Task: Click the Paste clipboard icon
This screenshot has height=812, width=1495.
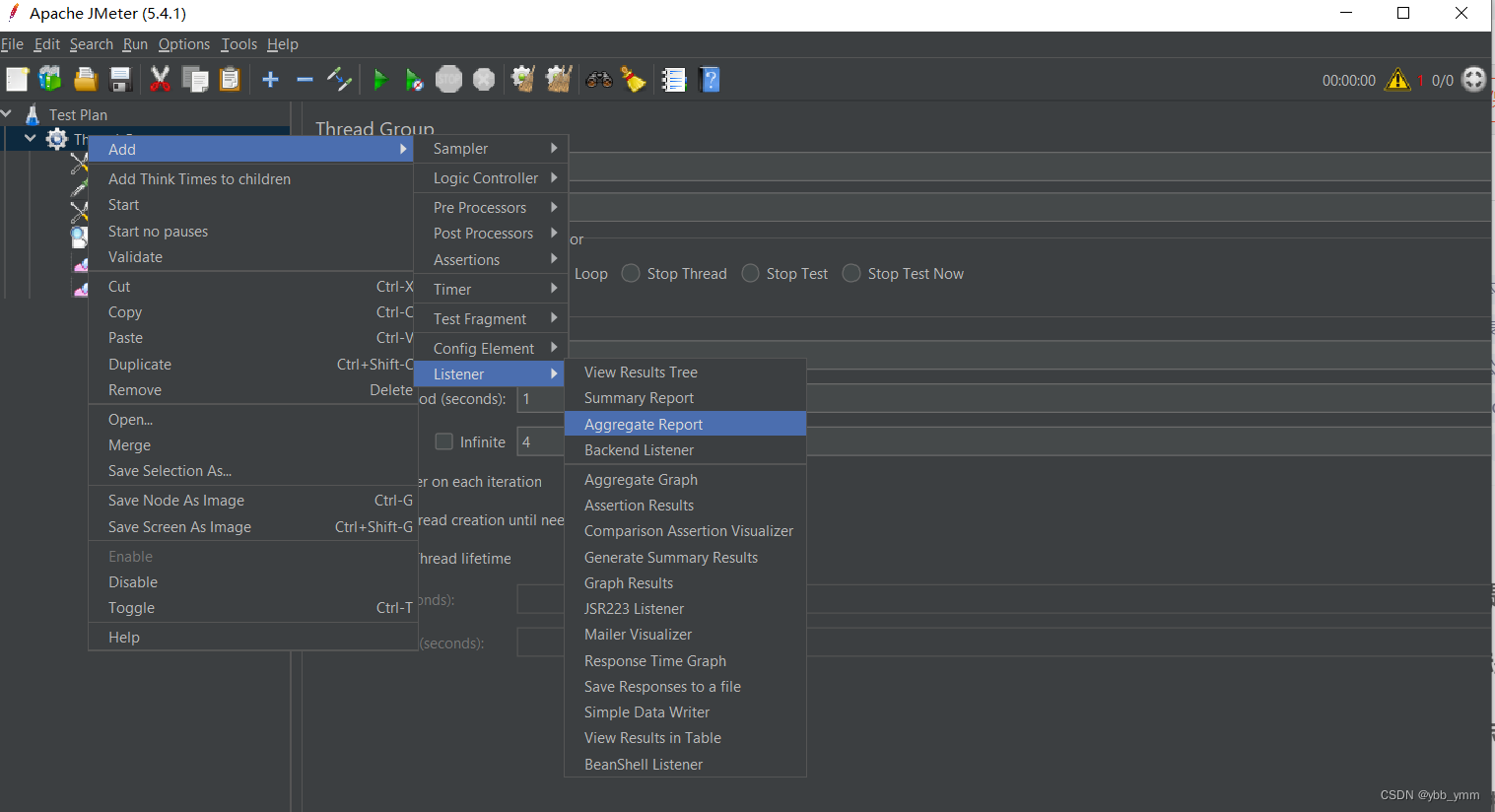Action: coord(230,79)
